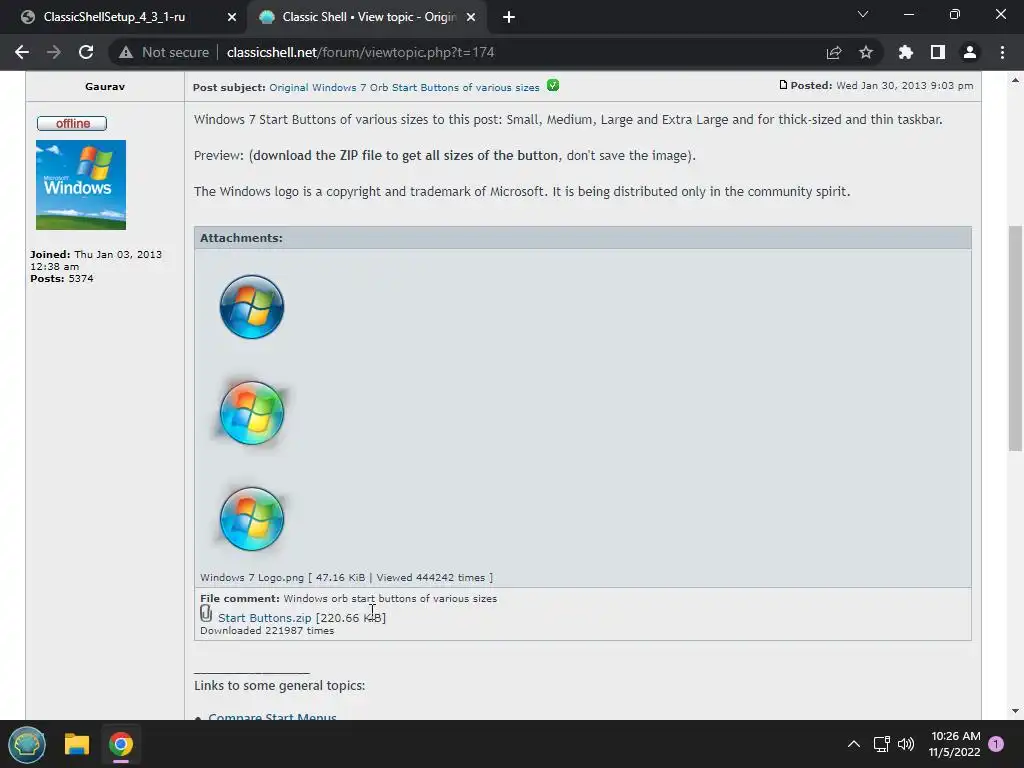Open the Compare Start Menus link
This screenshot has width=1024, height=768.
(272, 717)
